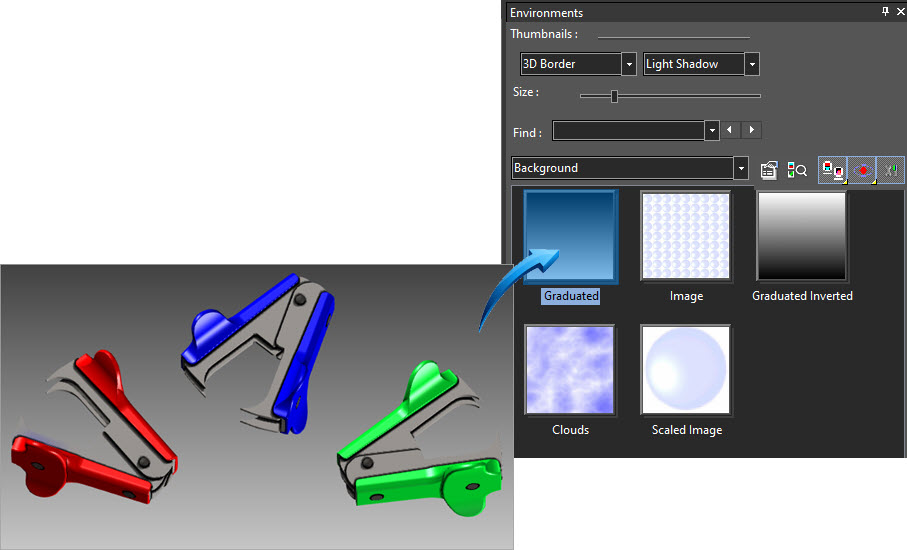This screenshot has height=550, width=907.
Task: Select the Graduated background thumbnail
Action: 571,237
